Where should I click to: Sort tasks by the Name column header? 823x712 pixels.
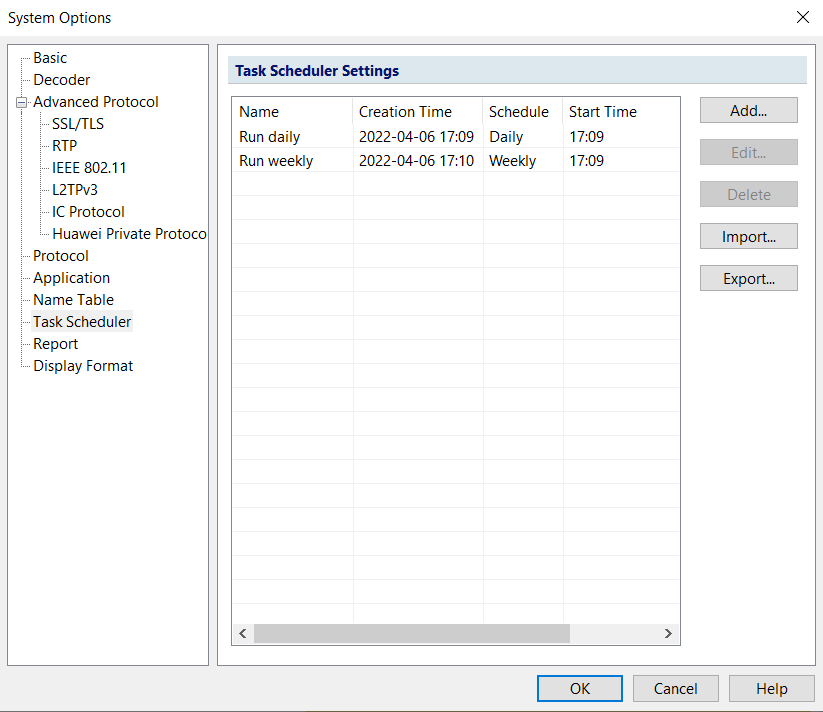292,112
